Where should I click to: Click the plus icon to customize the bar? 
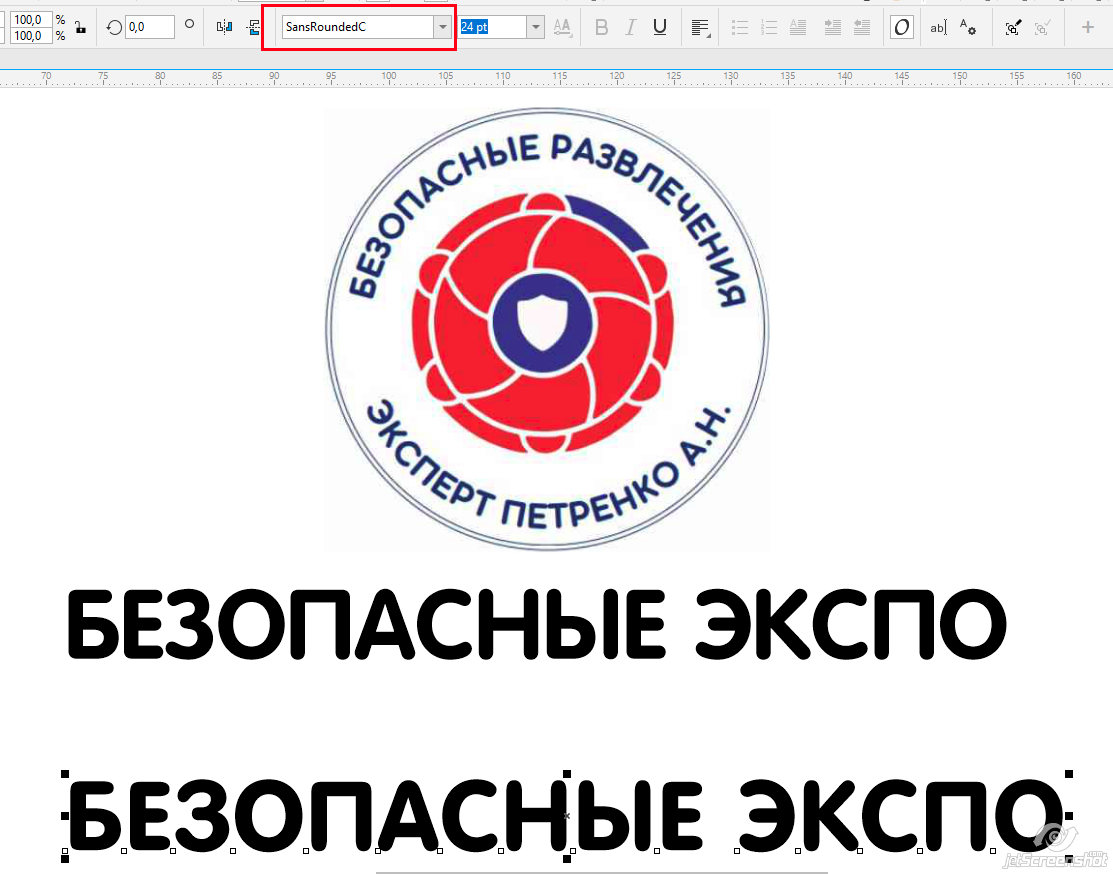pos(1090,27)
